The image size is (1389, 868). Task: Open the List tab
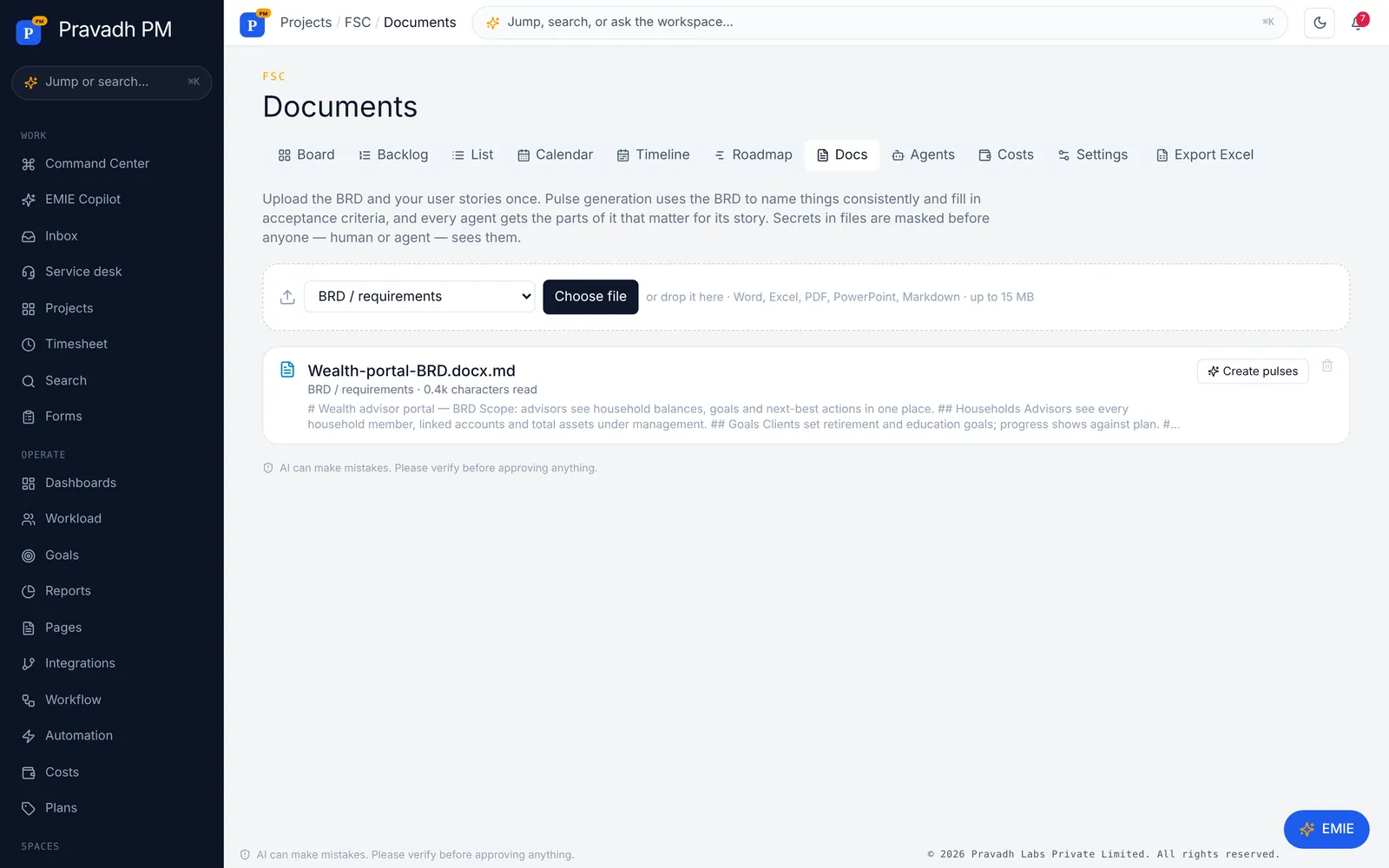(x=473, y=155)
